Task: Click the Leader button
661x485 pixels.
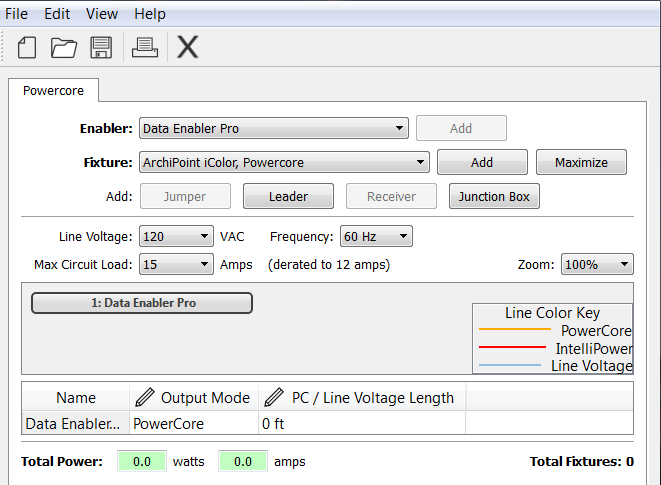Action: click(288, 197)
